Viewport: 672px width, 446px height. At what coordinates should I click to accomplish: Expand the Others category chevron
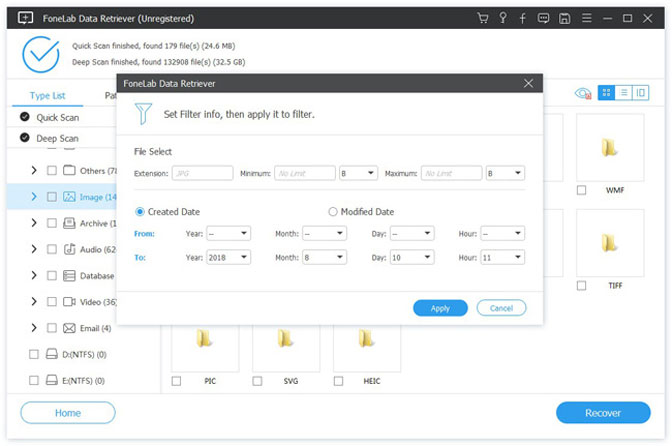click(34, 170)
